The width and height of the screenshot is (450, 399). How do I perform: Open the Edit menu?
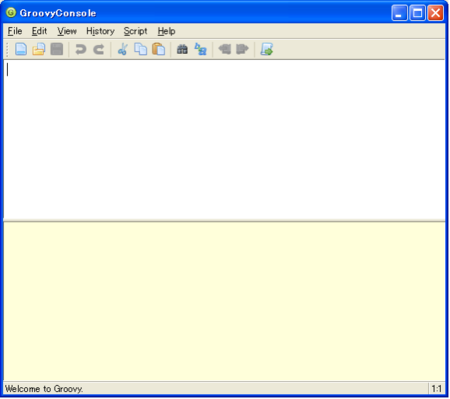(39, 31)
